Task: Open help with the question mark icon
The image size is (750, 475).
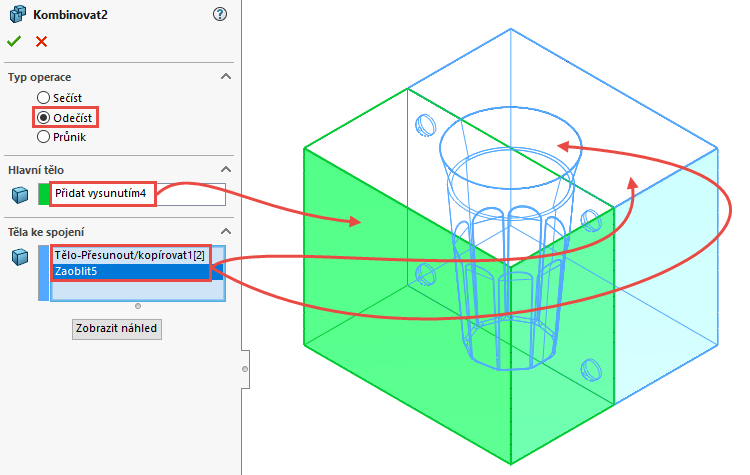Action: pos(220,14)
